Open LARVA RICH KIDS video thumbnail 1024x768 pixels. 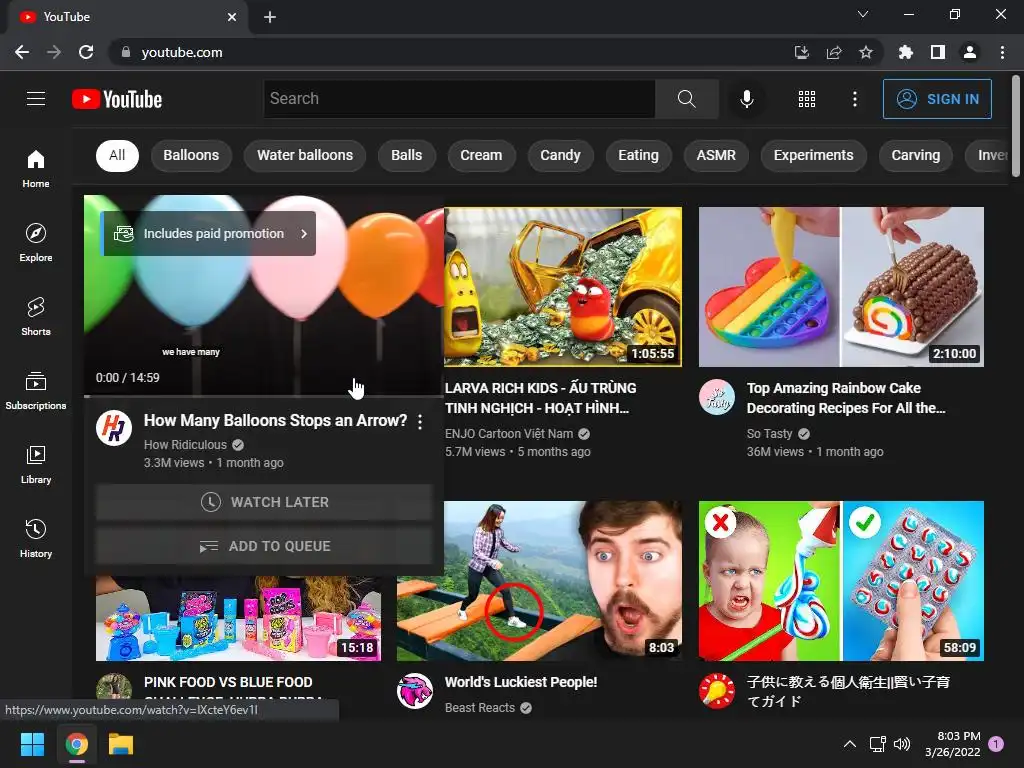[563, 287]
